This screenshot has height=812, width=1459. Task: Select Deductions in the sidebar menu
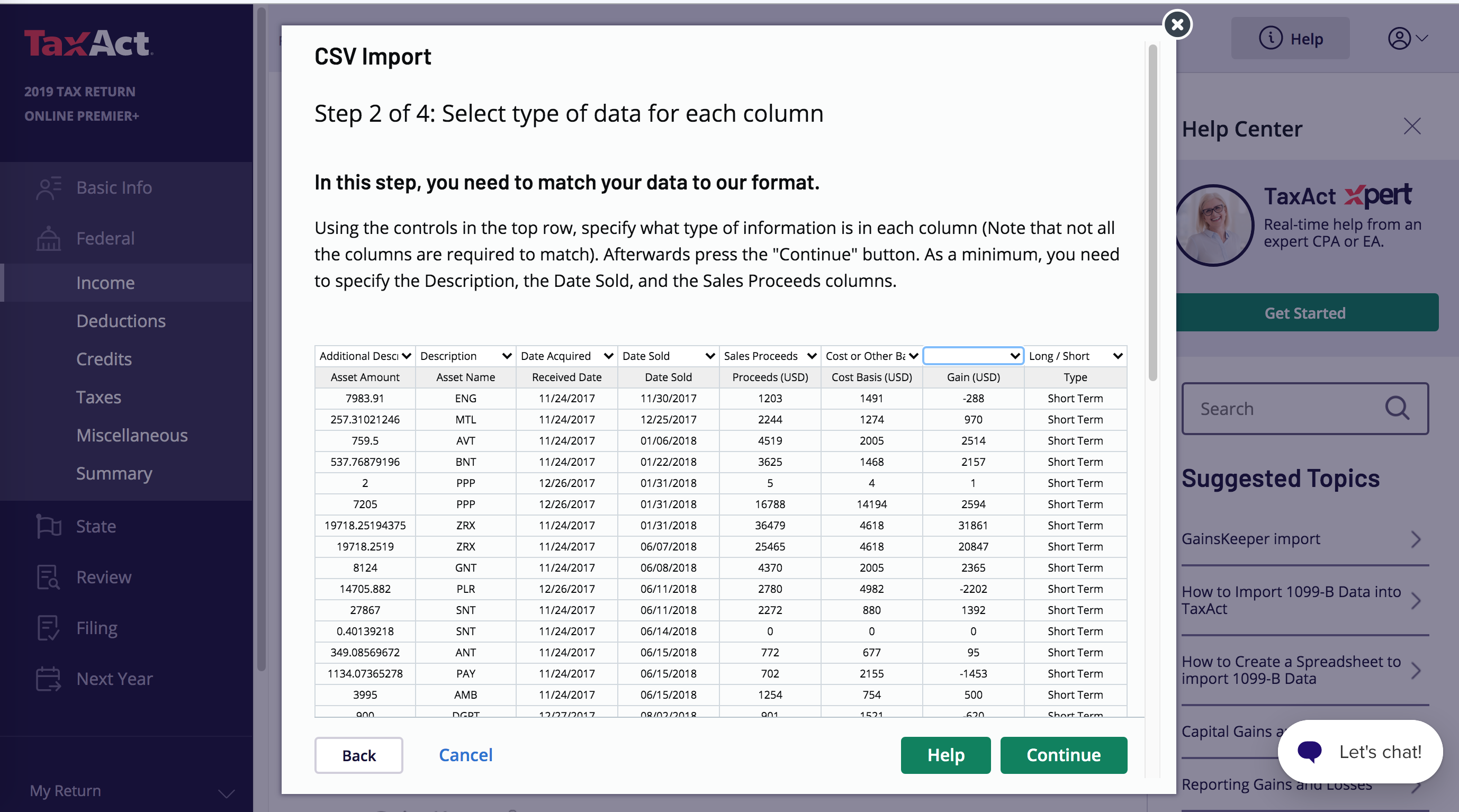(121, 321)
